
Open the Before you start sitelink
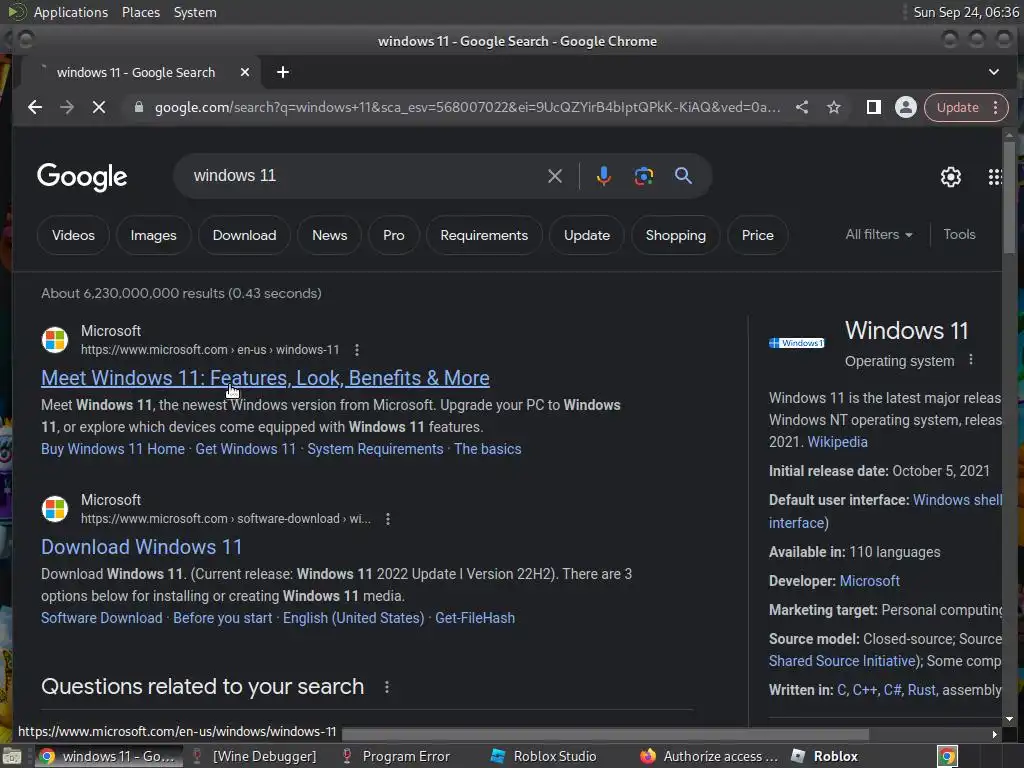tap(223, 618)
